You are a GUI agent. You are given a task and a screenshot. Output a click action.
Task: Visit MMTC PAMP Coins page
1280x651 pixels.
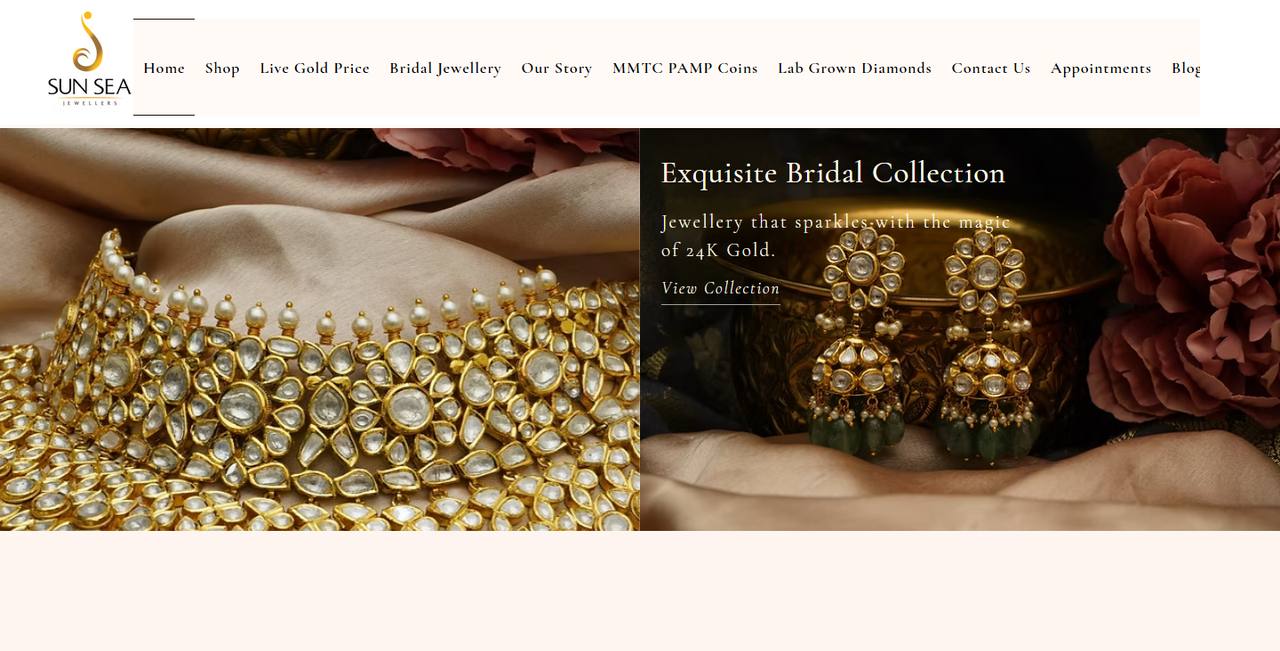685,68
